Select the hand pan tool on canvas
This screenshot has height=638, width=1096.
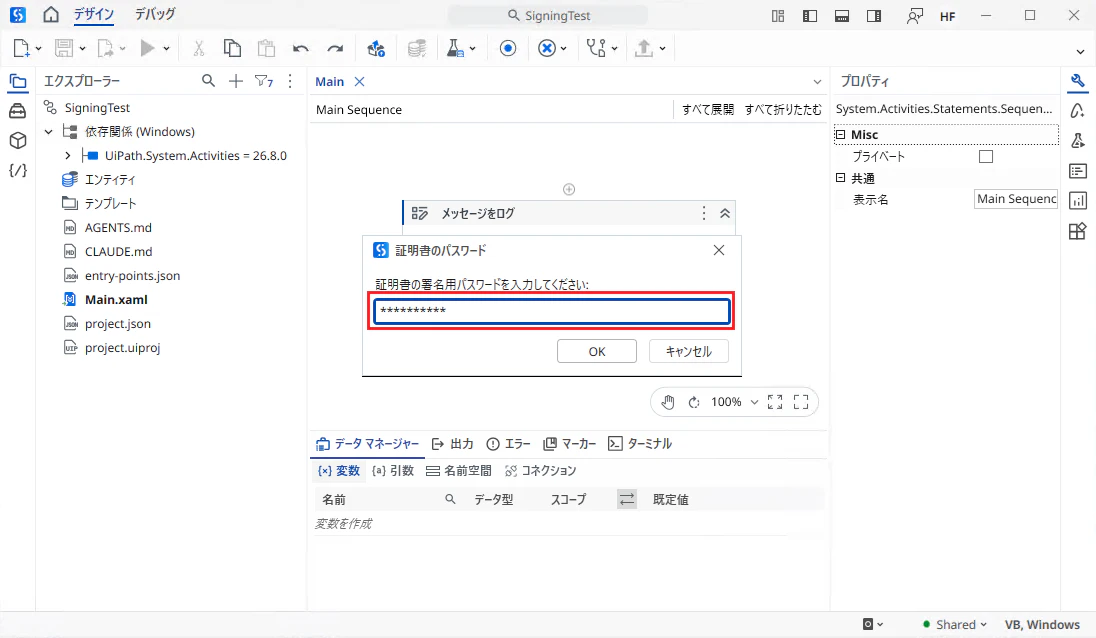668,402
